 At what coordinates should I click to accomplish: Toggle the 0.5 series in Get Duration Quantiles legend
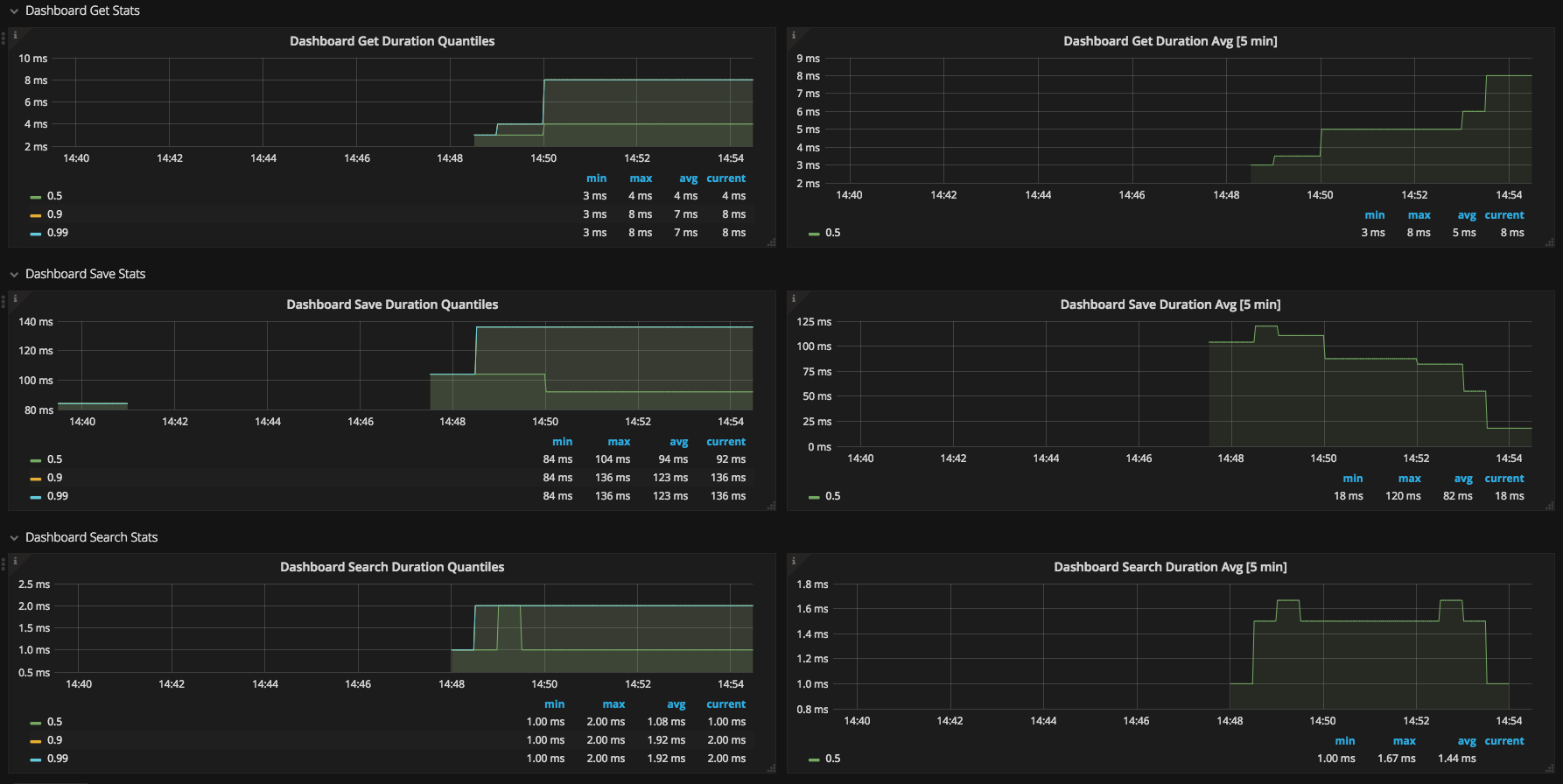click(54, 196)
